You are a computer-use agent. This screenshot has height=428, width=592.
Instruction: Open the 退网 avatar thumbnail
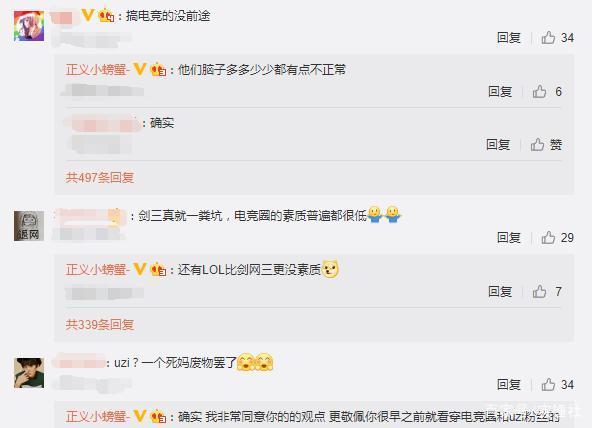point(29,226)
